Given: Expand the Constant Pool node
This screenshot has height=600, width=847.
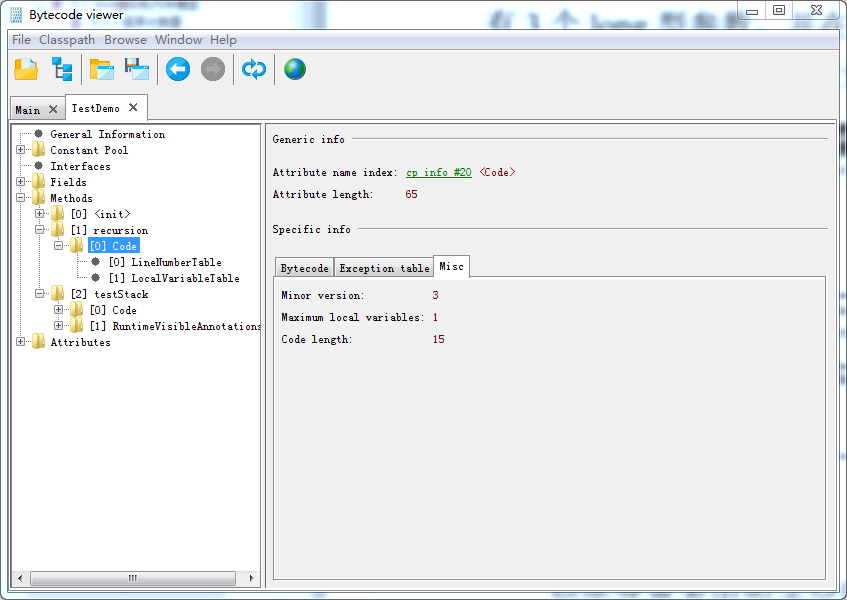Looking at the screenshot, I should pos(21,150).
